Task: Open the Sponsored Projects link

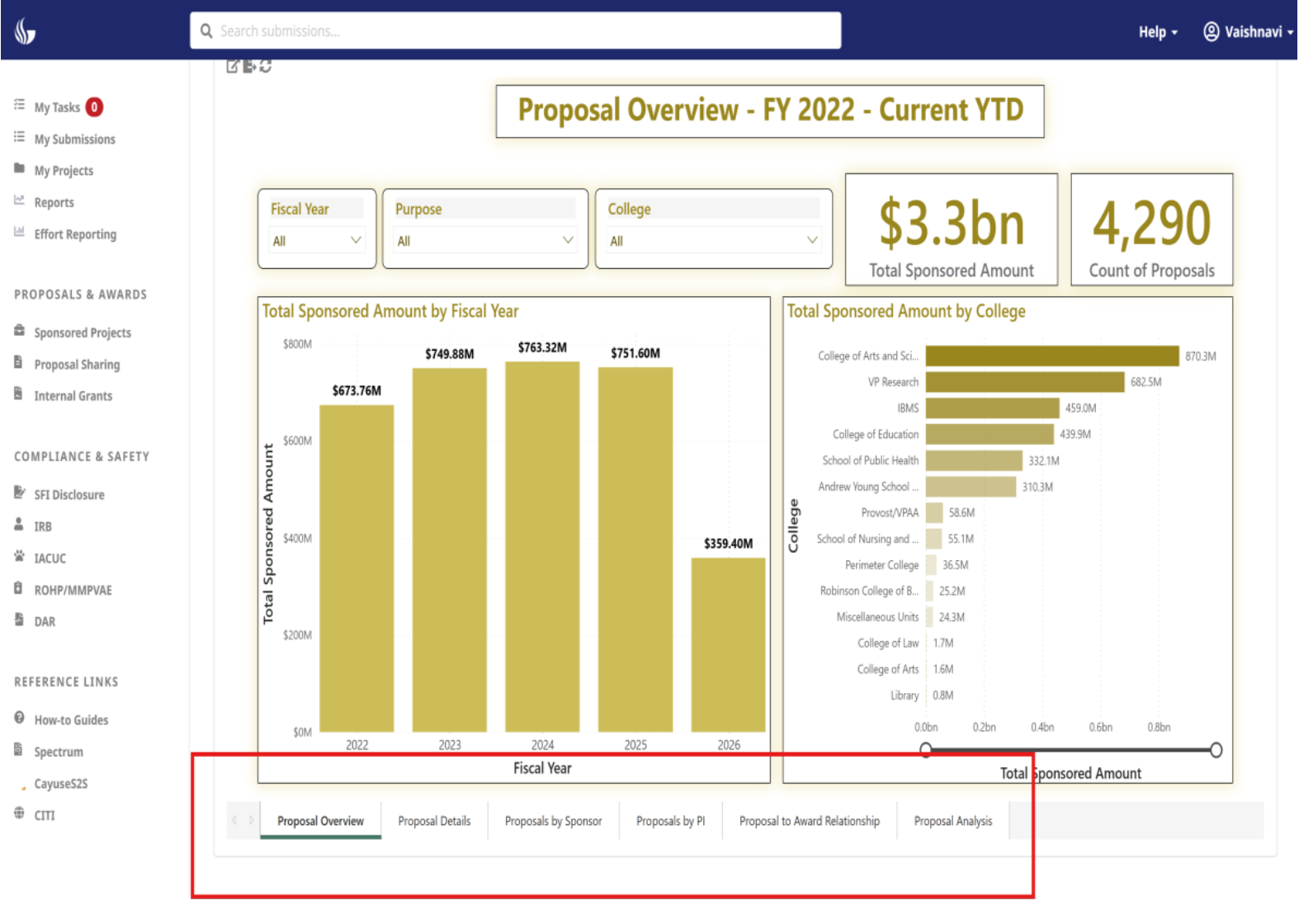Action: click(x=83, y=332)
